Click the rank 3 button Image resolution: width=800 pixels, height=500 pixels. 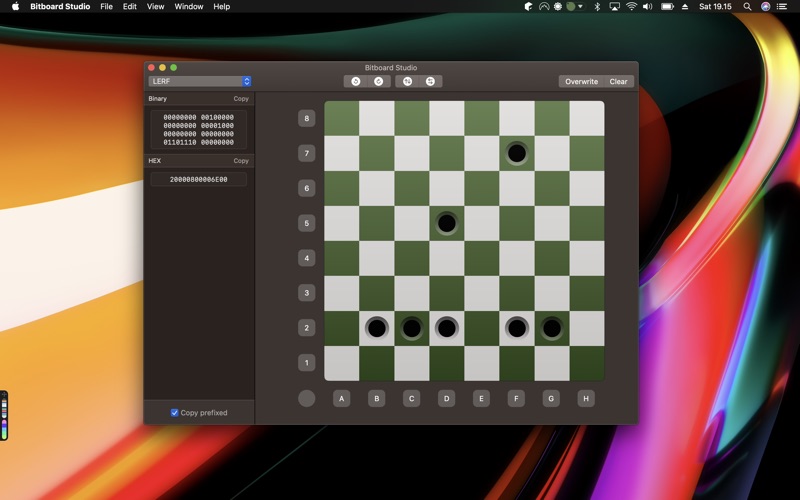[x=307, y=293]
